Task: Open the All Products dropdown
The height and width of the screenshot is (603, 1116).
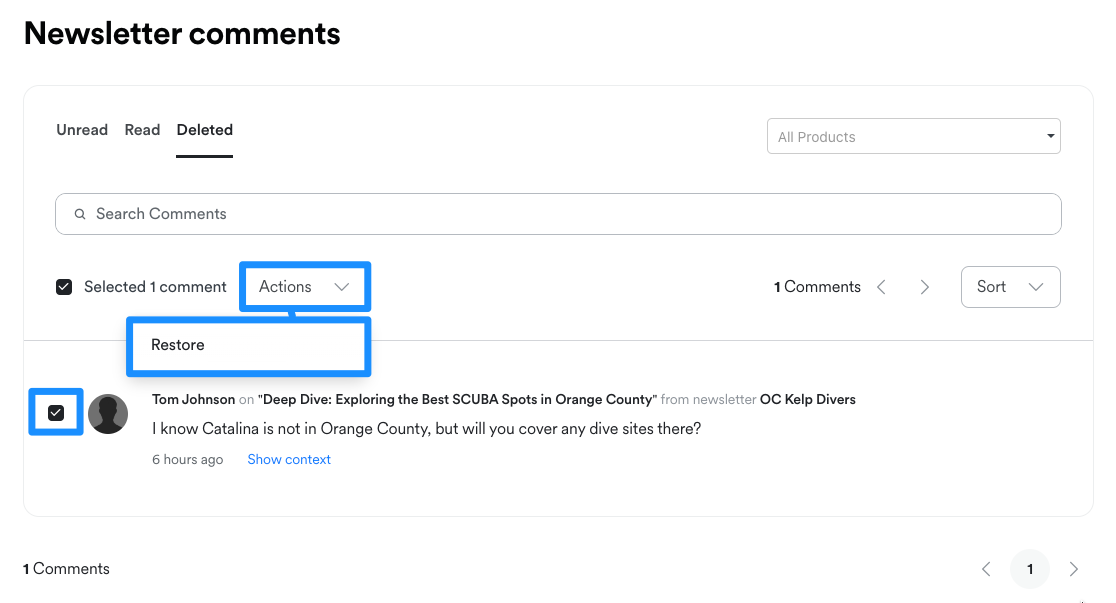Action: tap(913, 137)
